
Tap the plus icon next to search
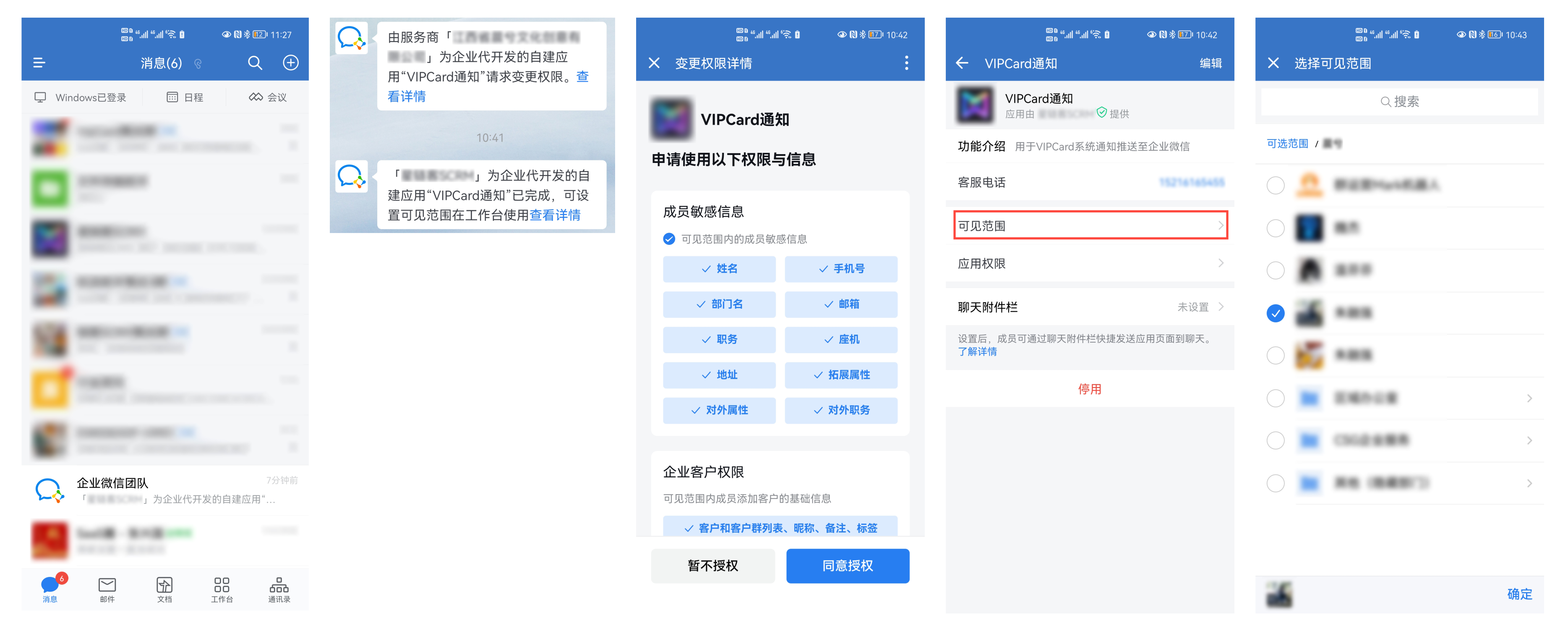point(290,63)
